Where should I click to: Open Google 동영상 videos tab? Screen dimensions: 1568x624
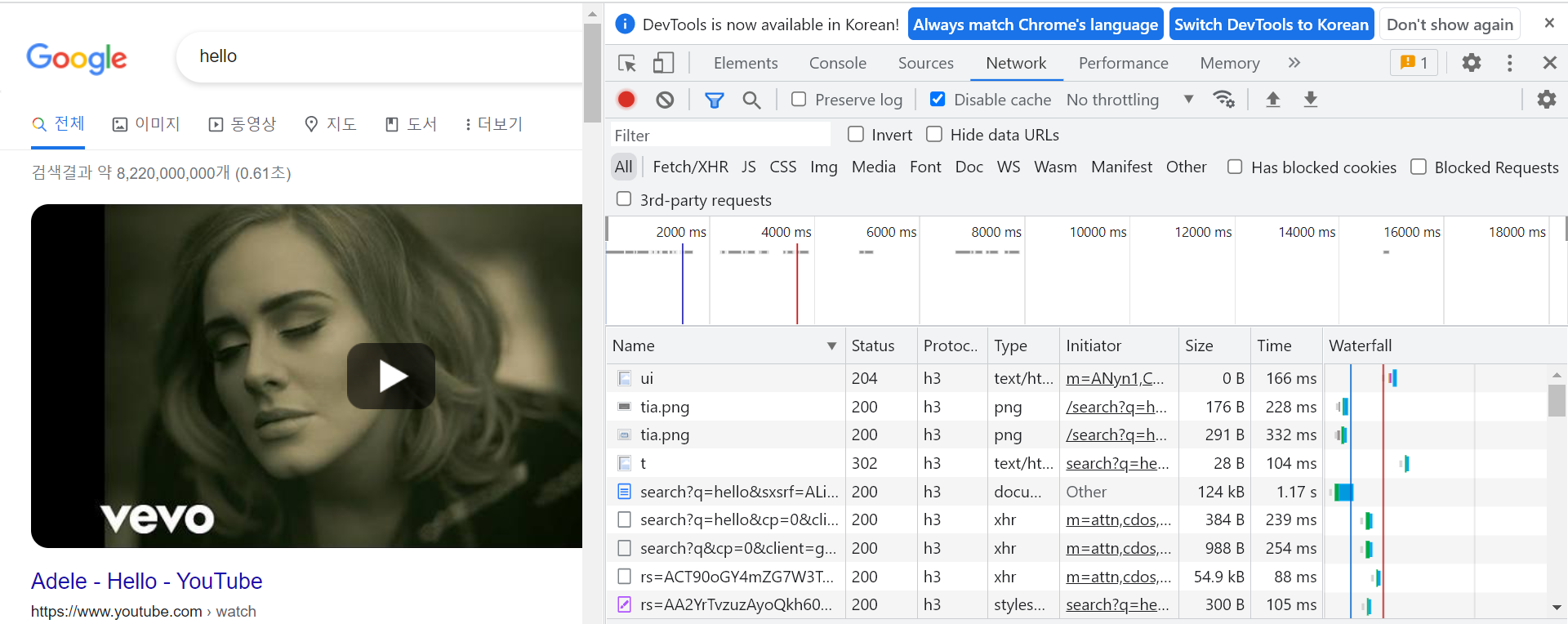point(243,124)
